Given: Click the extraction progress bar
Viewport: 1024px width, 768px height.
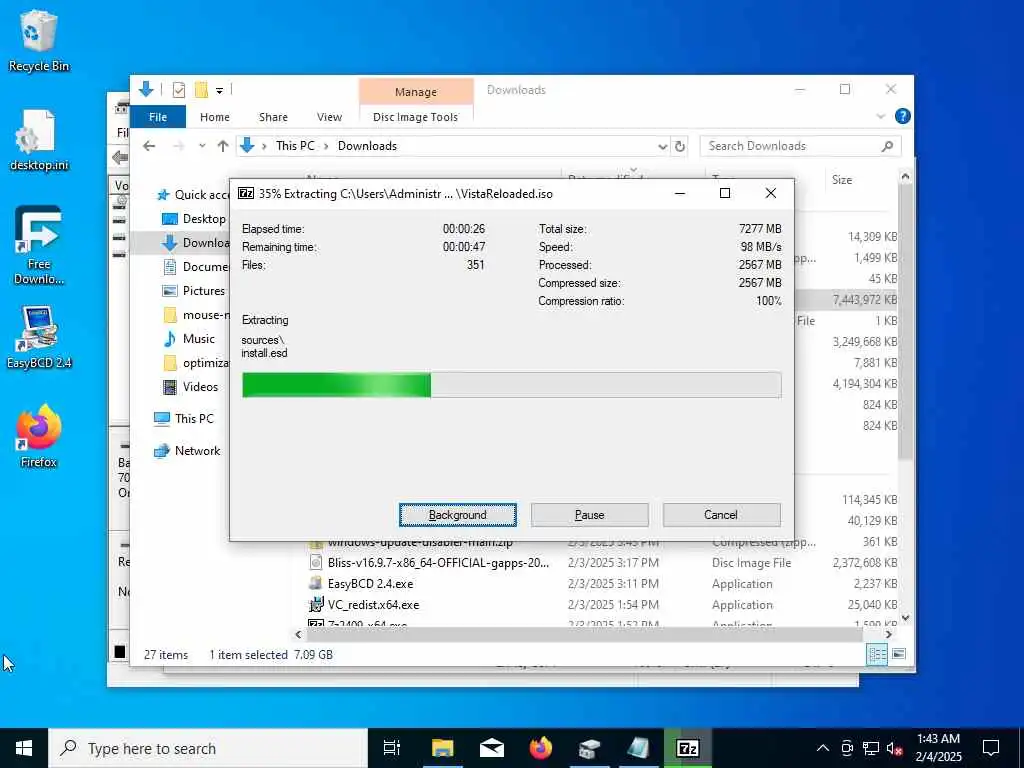Looking at the screenshot, I should (511, 385).
